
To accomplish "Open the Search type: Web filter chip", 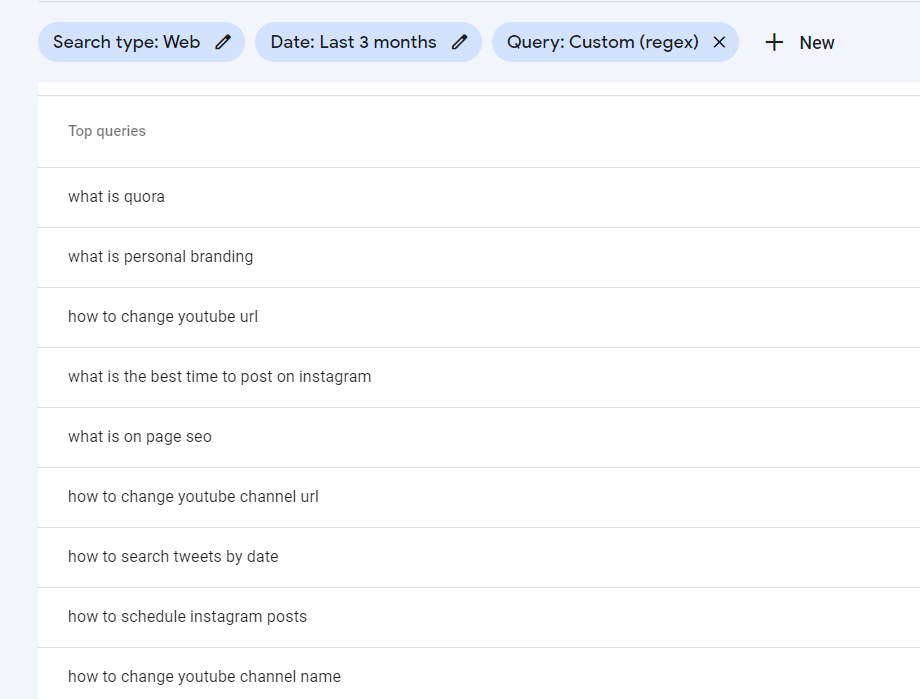I will point(126,42).
